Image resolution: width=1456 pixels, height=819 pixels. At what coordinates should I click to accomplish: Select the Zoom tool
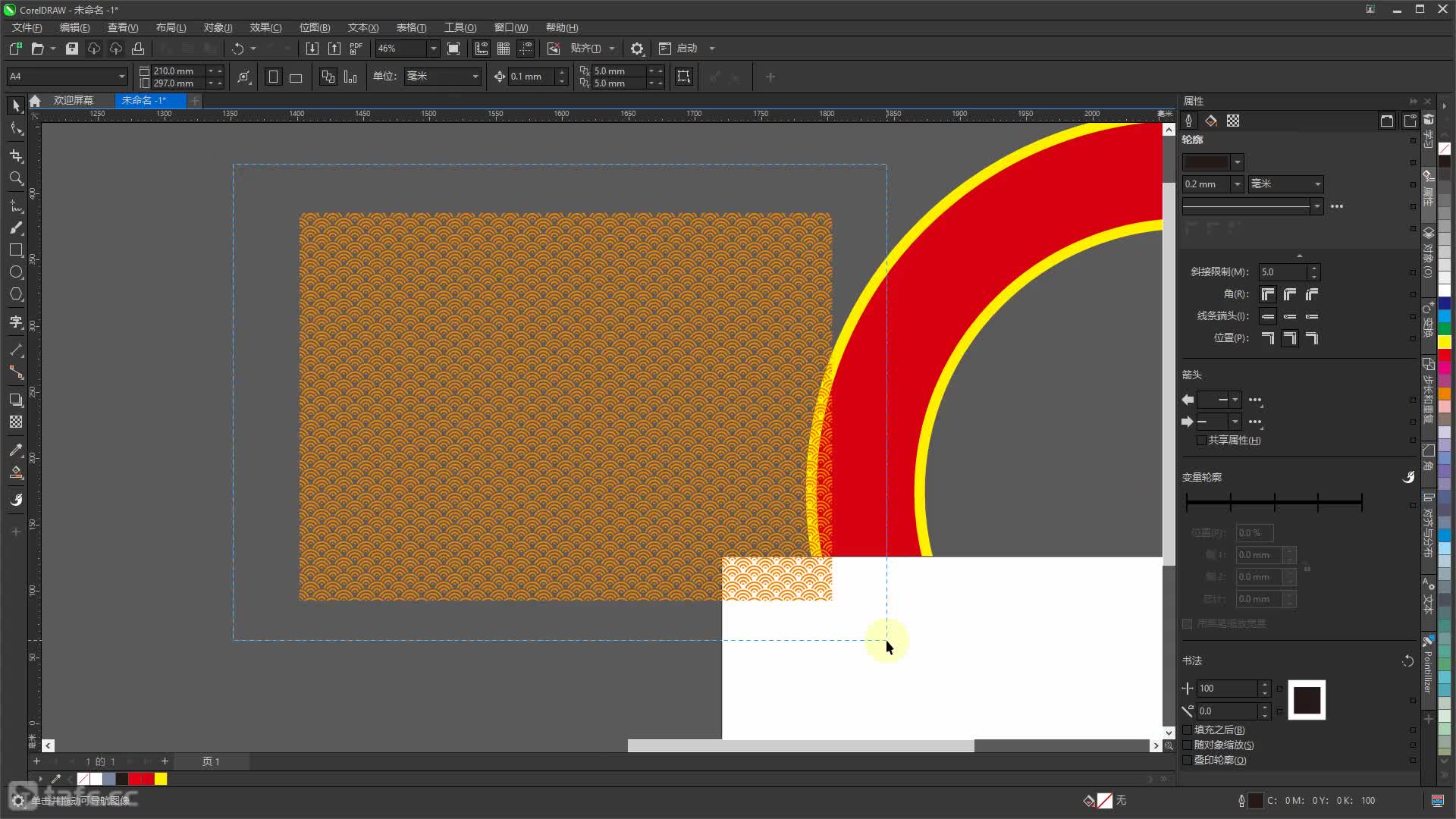(x=16, y=178)
